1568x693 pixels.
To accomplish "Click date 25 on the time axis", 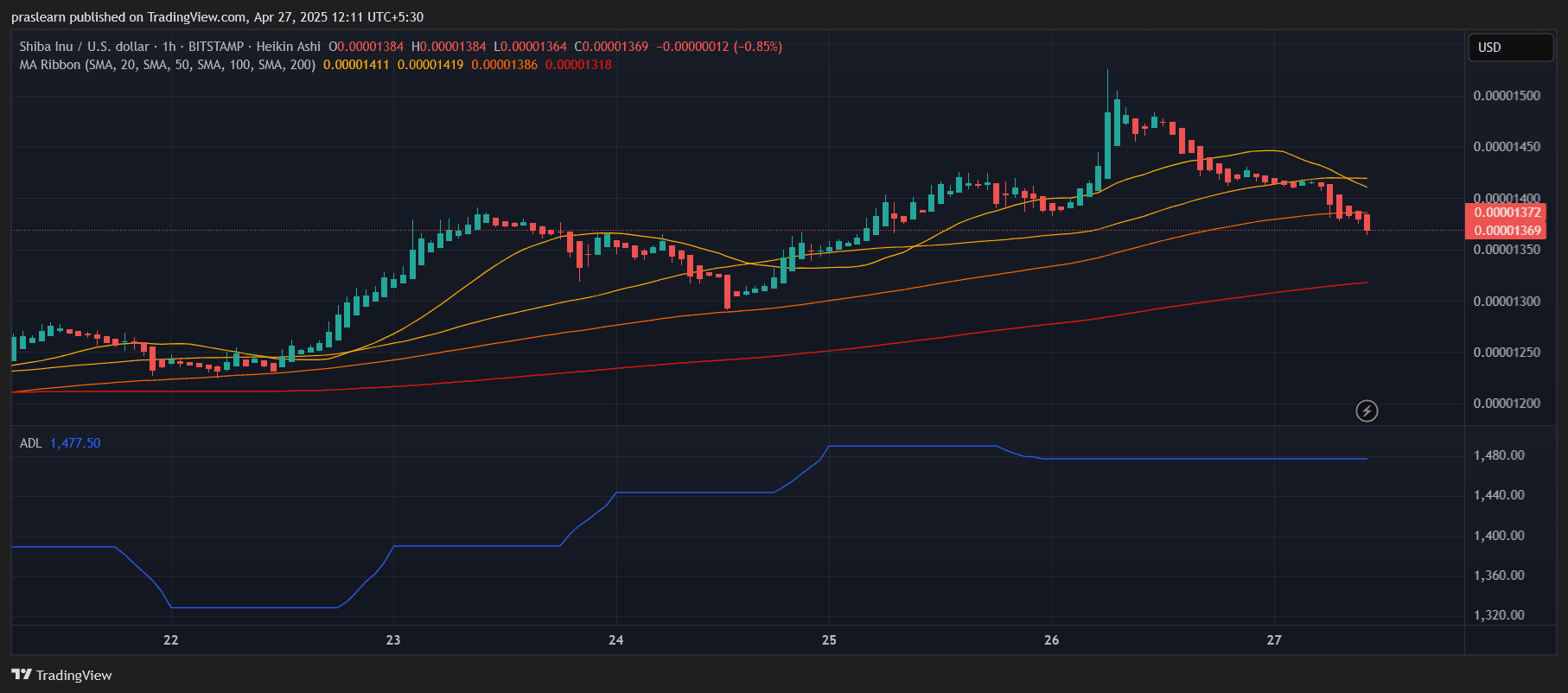I will pos(829,640).
